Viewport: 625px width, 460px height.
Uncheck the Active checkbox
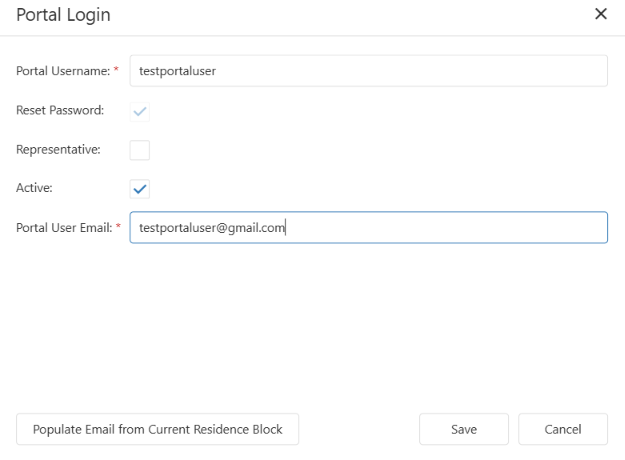pyautogui.click(x=140, y=189)
